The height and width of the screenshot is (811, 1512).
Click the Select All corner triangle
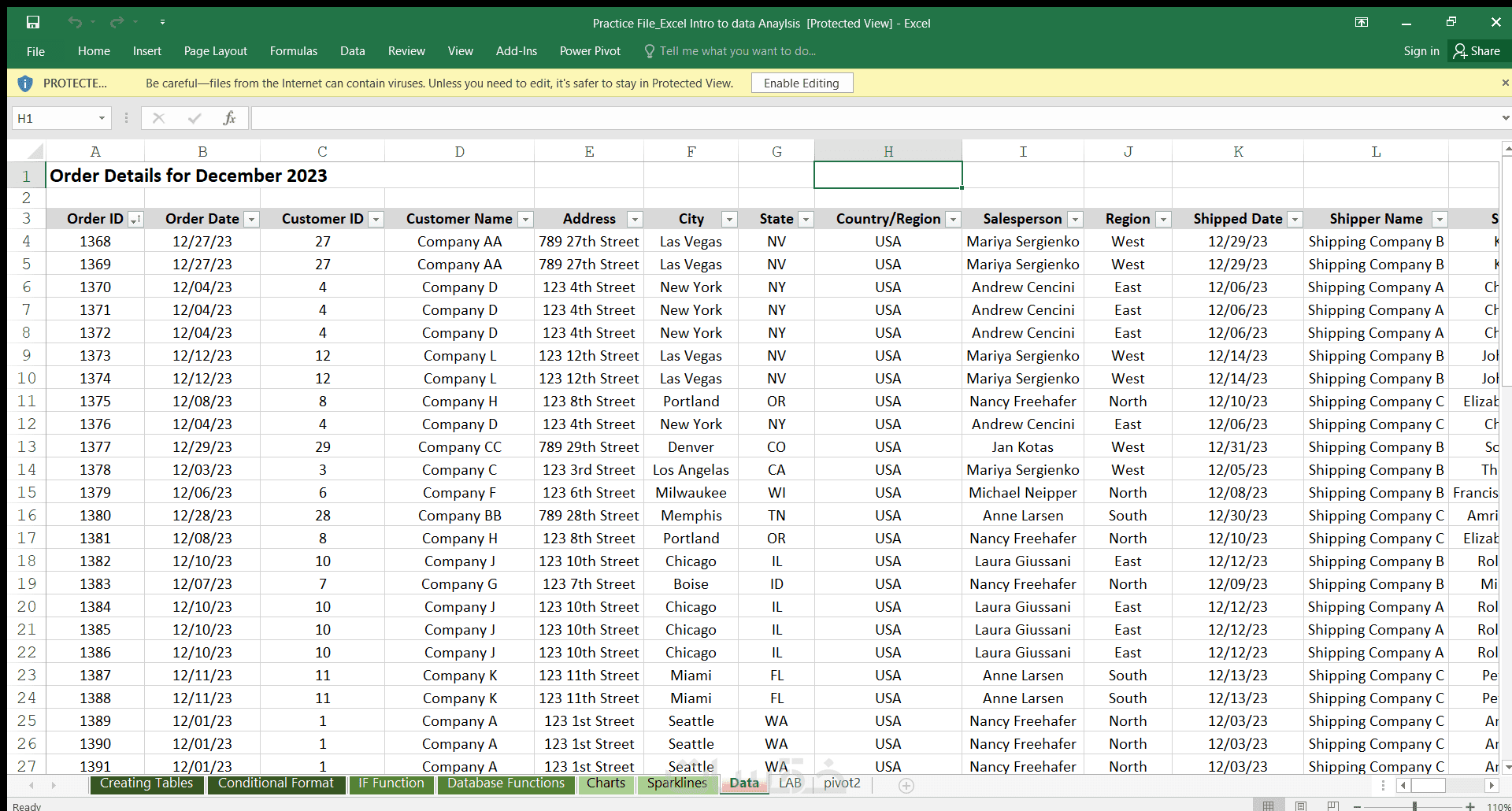[x=35, y=151]
